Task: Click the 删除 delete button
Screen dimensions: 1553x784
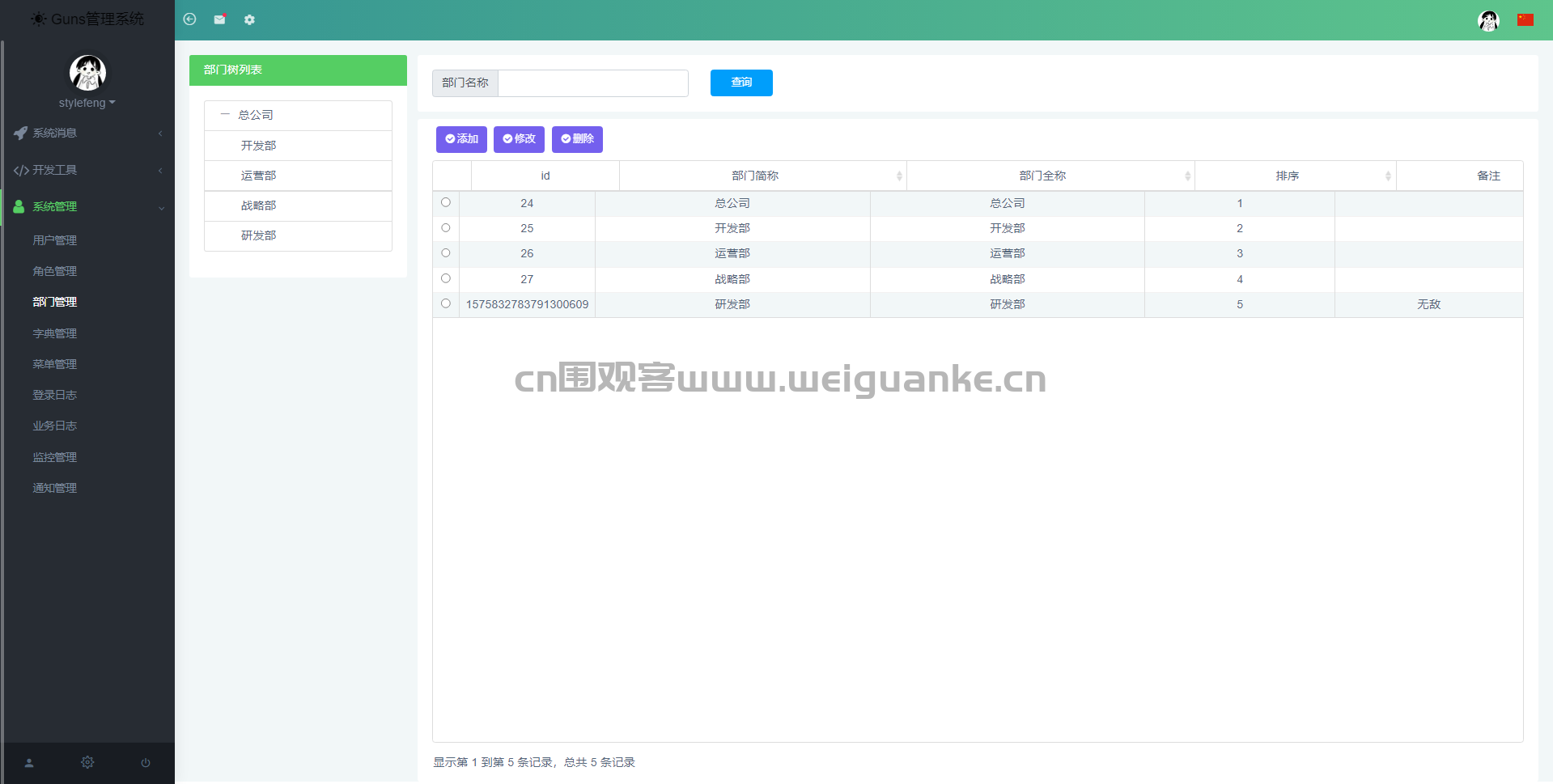Action: [577, 139]
